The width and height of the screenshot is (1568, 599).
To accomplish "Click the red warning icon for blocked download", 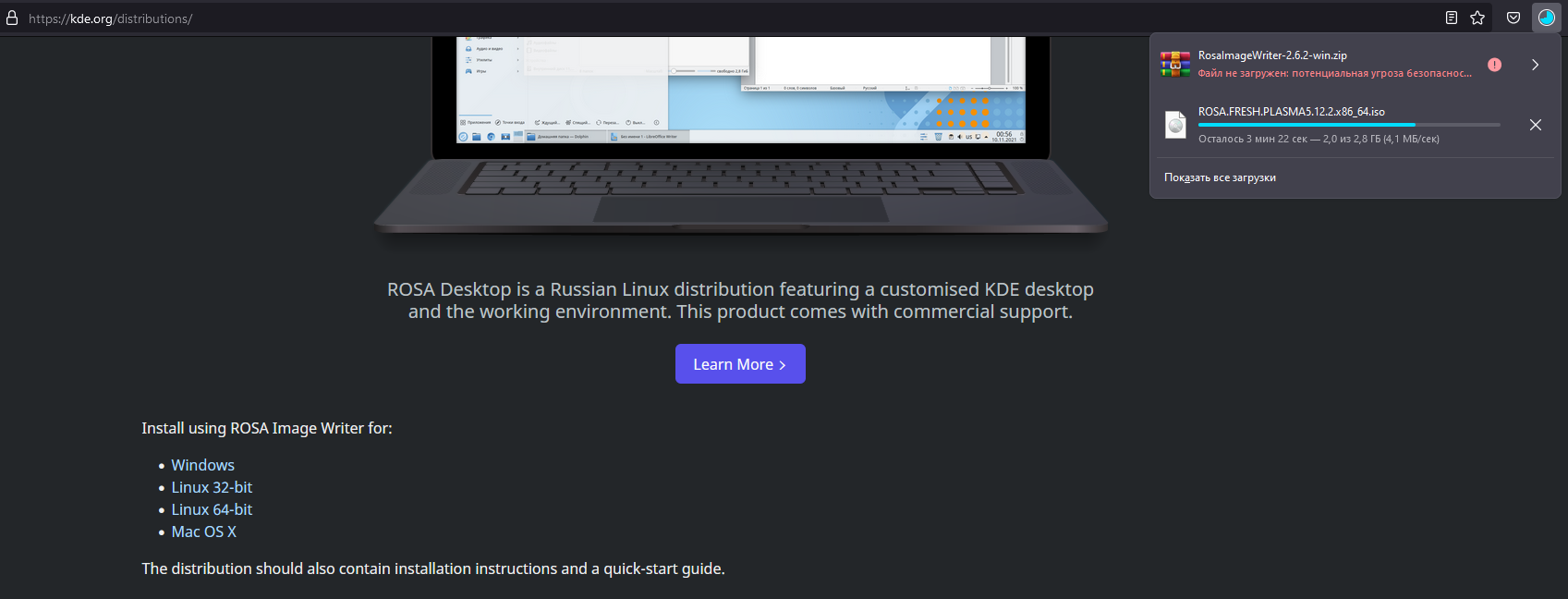I will [1495, 65].
